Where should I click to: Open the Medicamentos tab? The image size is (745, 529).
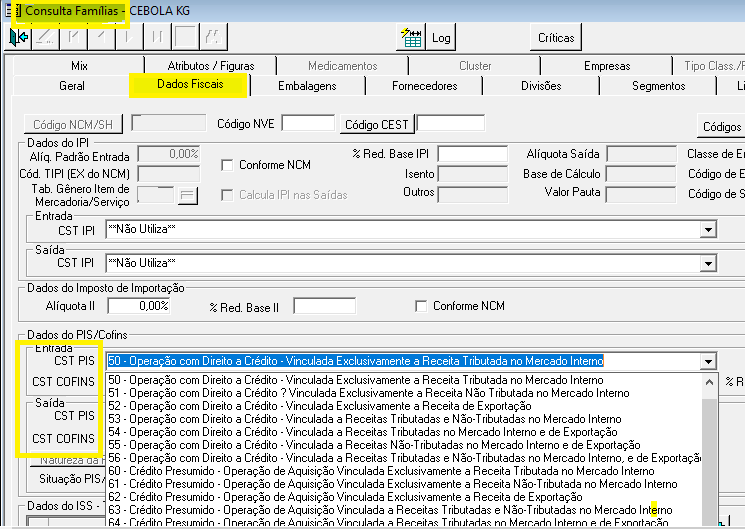click(343, 66)
